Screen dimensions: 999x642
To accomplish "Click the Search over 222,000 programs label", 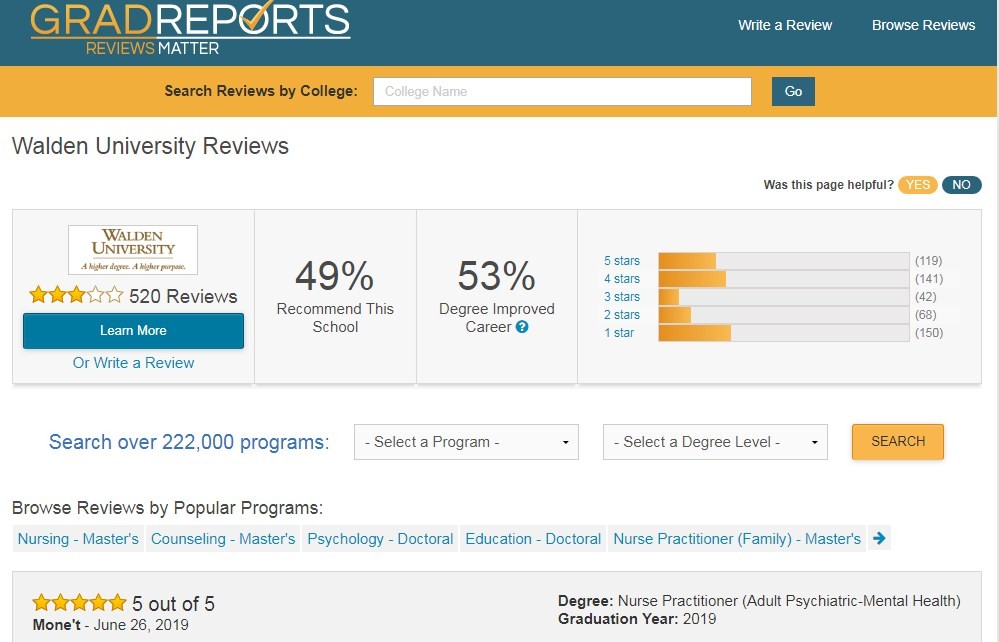I will coord(189,442).
